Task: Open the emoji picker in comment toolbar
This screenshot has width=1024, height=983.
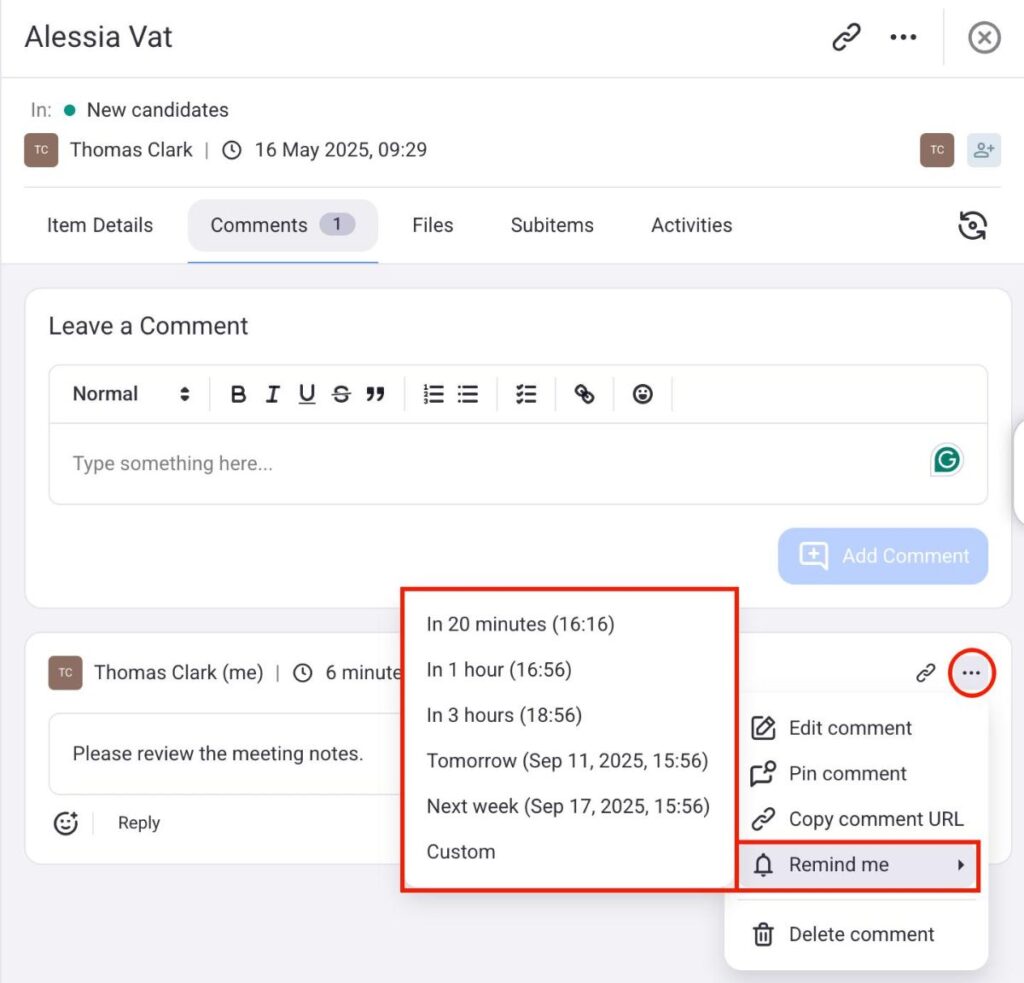Action: click(643, 394)
